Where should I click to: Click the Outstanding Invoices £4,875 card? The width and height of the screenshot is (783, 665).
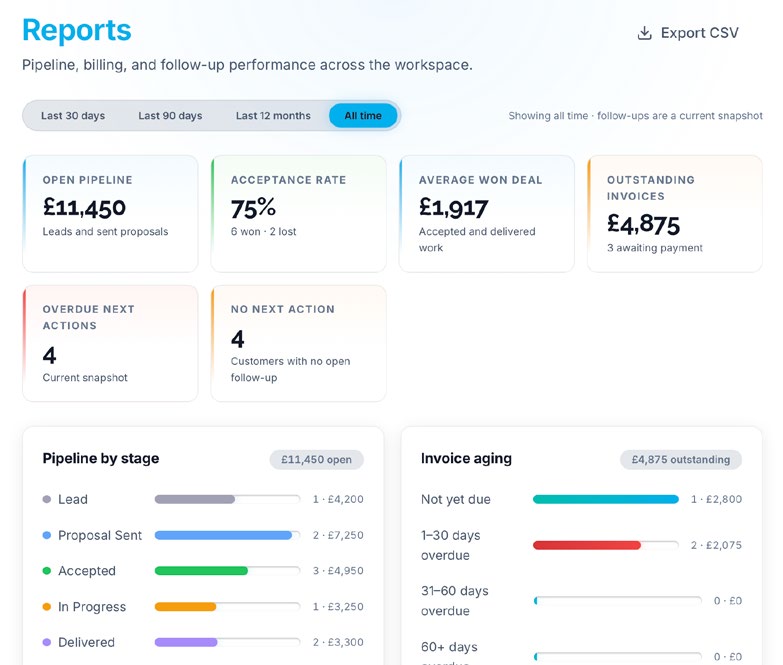click(675, 214)
